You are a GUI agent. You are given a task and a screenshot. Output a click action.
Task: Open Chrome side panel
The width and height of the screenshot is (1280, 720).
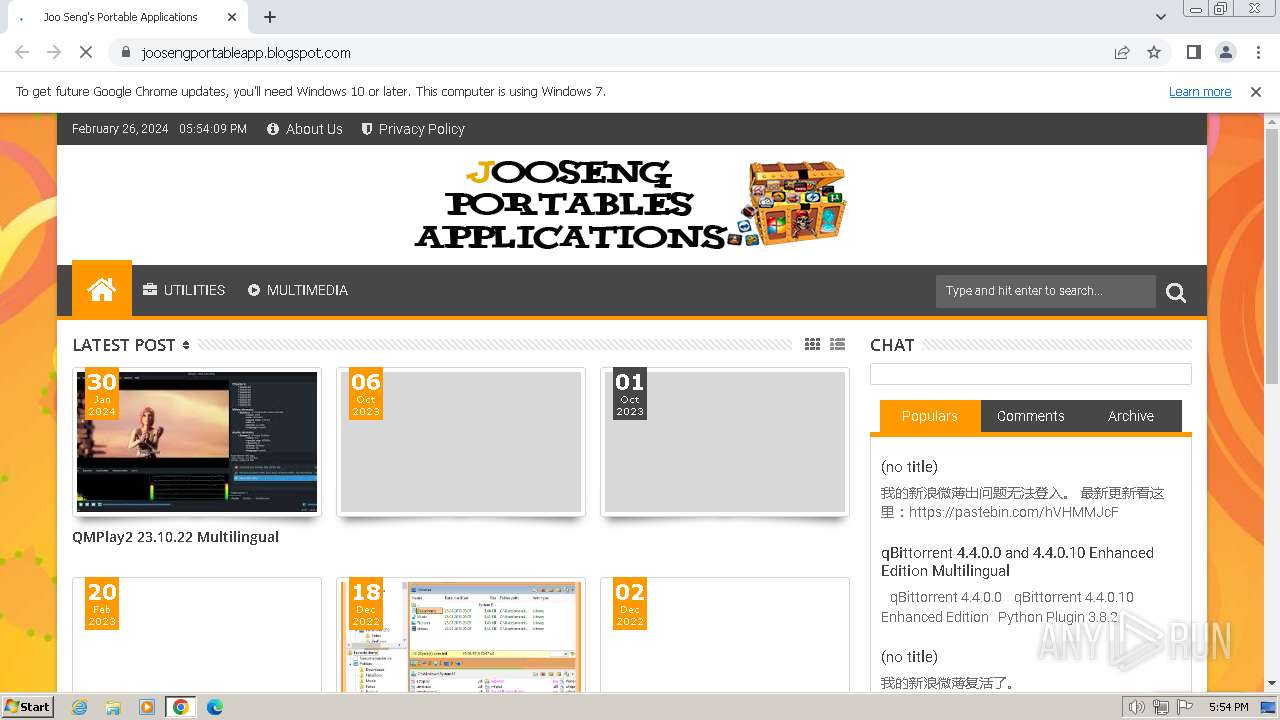tap(1194, 53)
